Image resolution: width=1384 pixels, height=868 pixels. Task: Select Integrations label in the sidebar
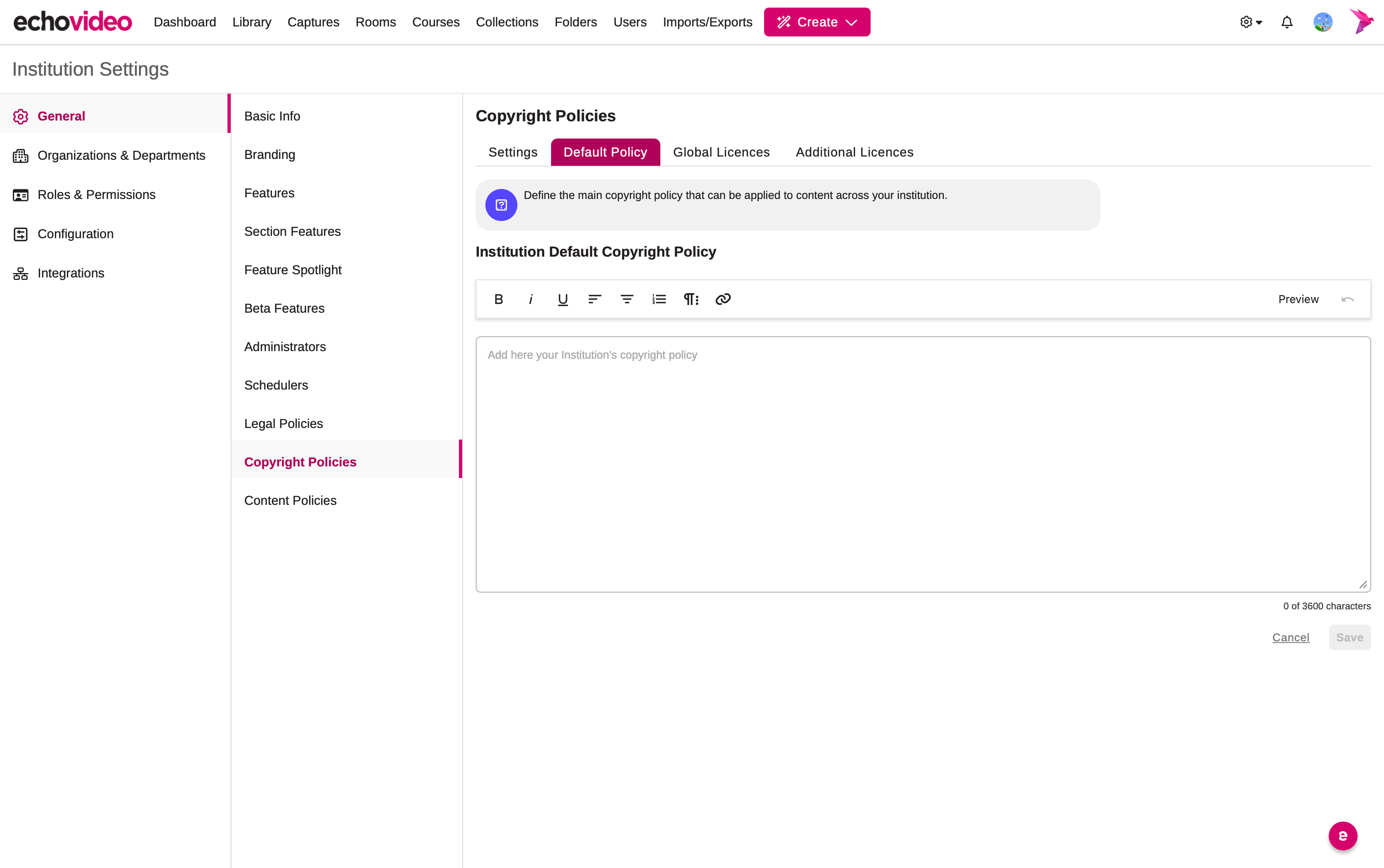coord(71,273)
